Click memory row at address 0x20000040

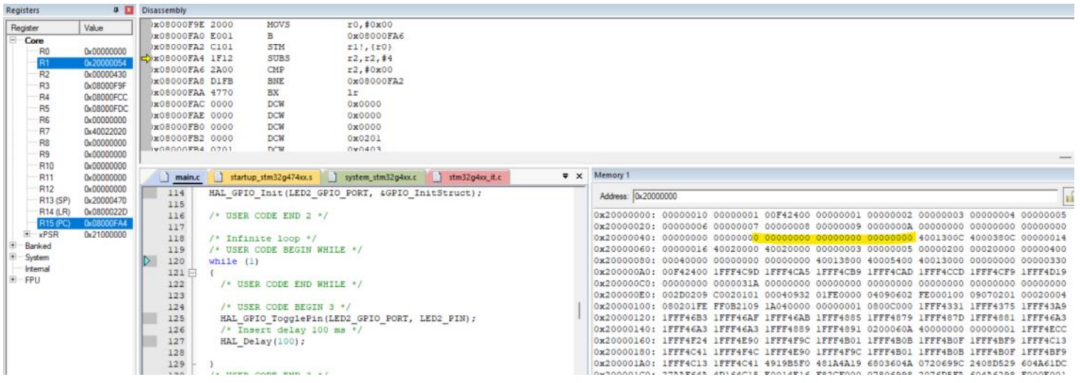pyautogui.click(x=830, y=238)
